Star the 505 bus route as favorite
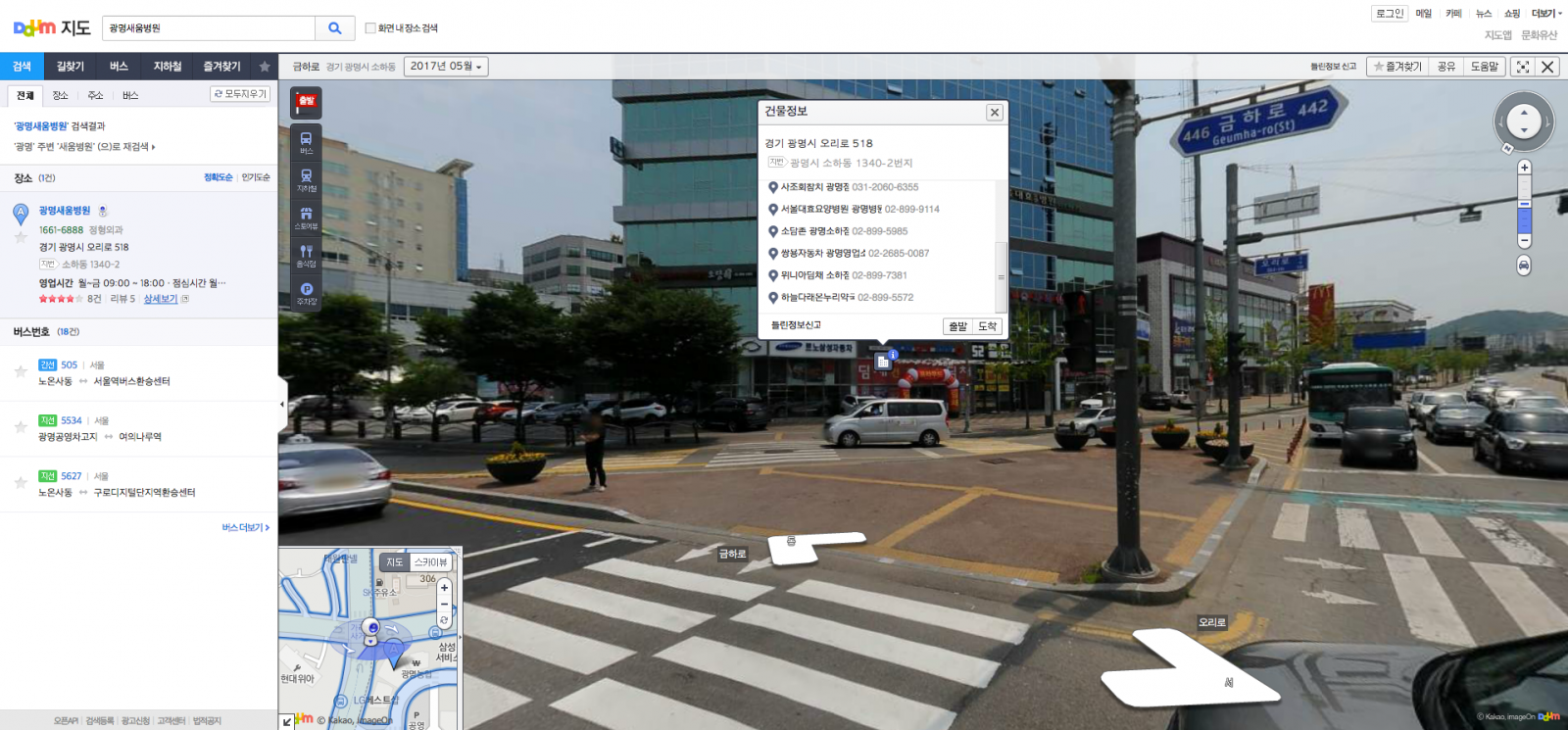 pyautogui.click(x=21, y=371)
